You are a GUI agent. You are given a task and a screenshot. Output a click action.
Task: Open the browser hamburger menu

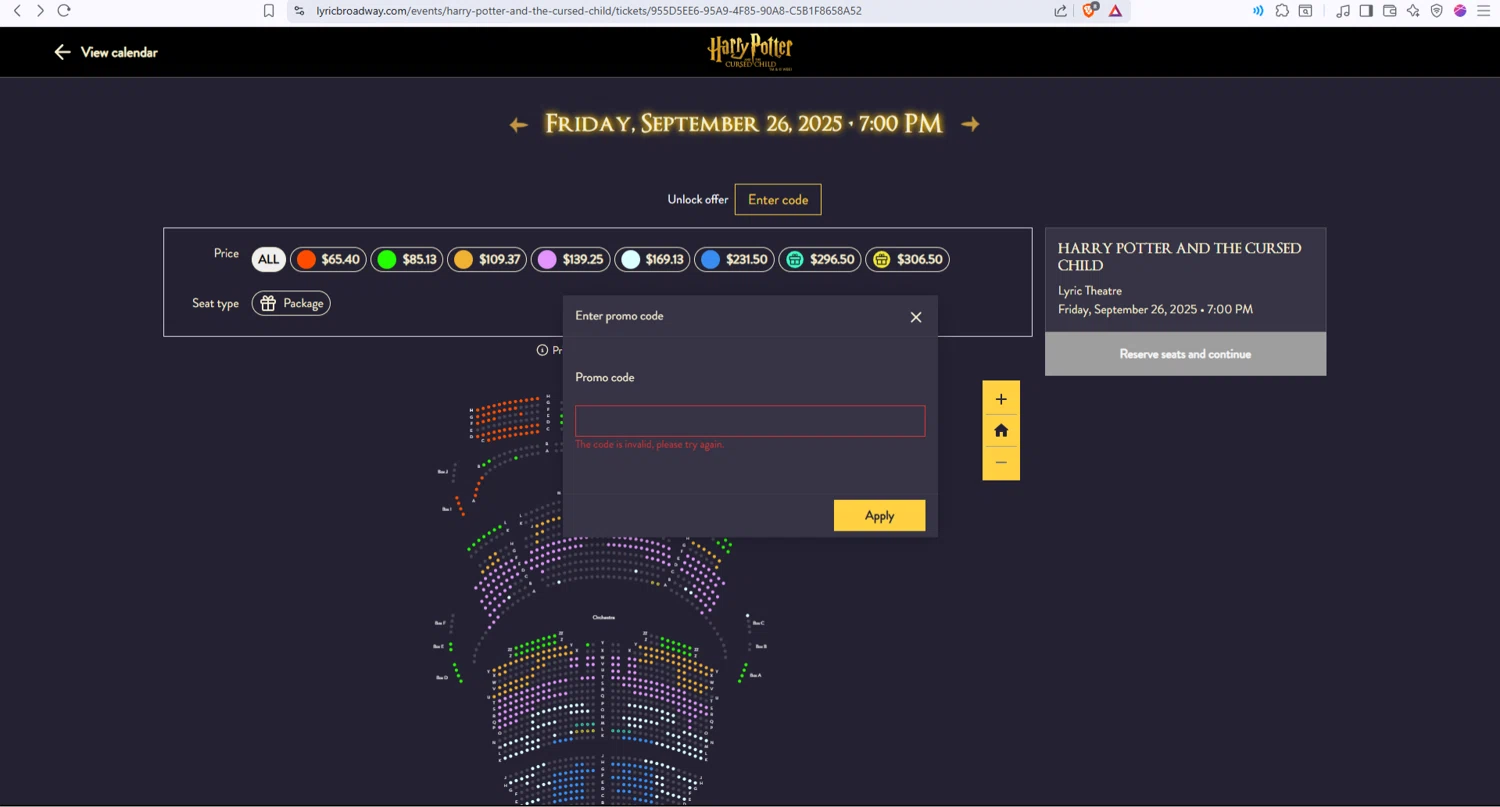coord(1484,11)
